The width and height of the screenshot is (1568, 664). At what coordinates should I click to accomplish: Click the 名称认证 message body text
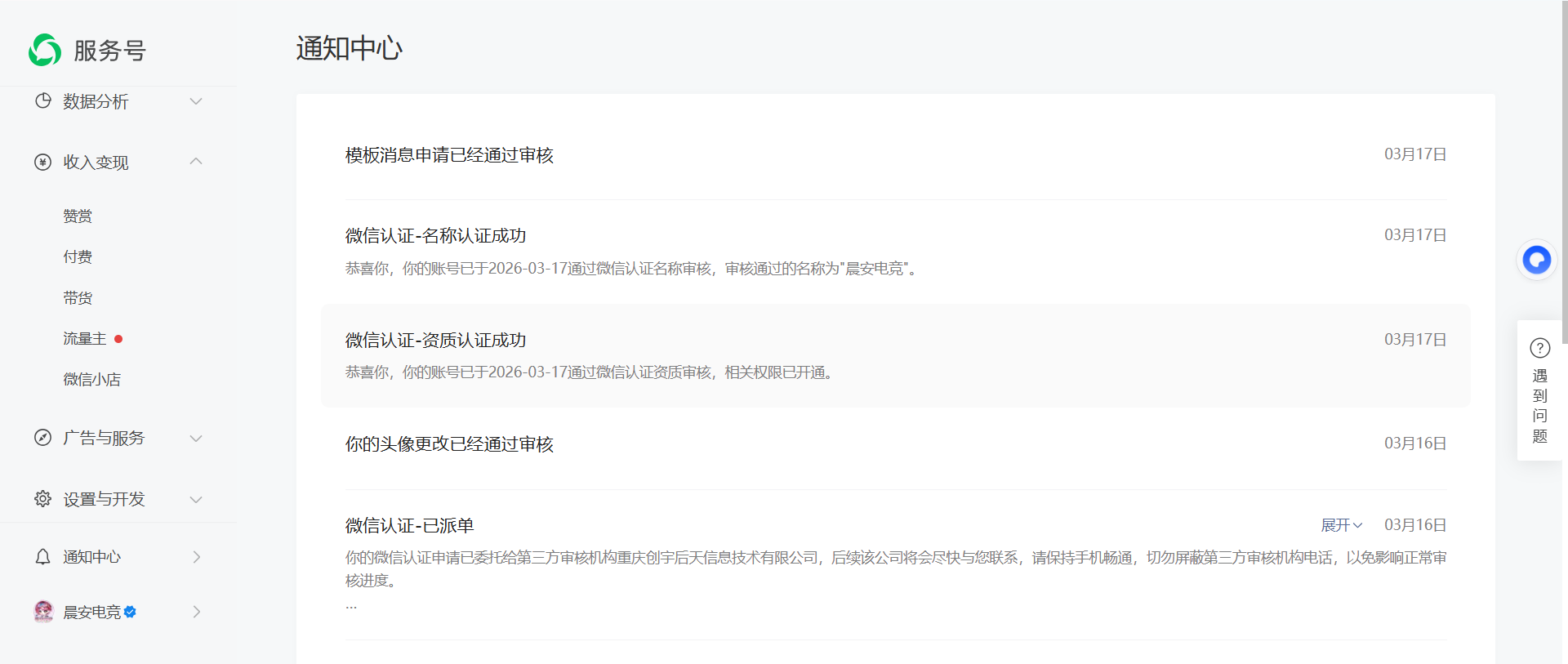pos(633,269)
